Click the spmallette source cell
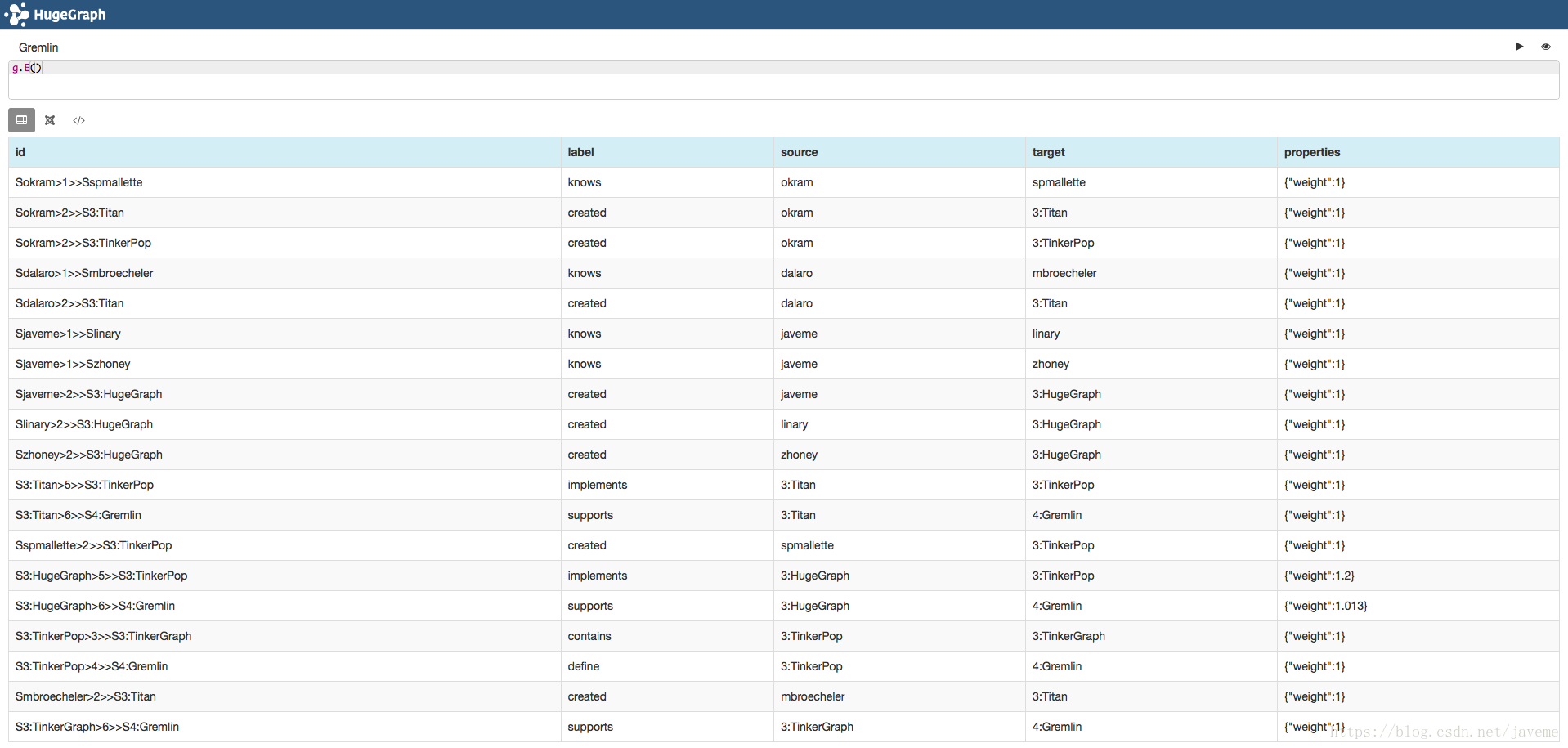The height and width of the screenshot is (748, 1568). pos(899,545)
